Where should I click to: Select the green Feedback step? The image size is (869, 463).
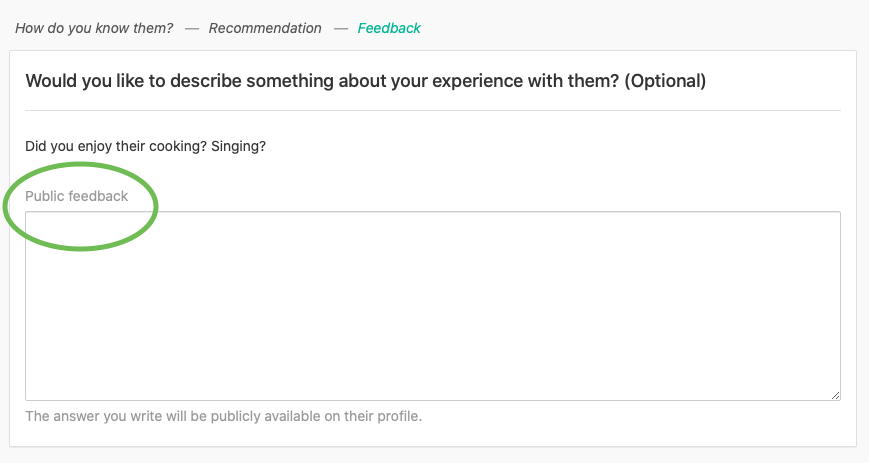point(389,28)
